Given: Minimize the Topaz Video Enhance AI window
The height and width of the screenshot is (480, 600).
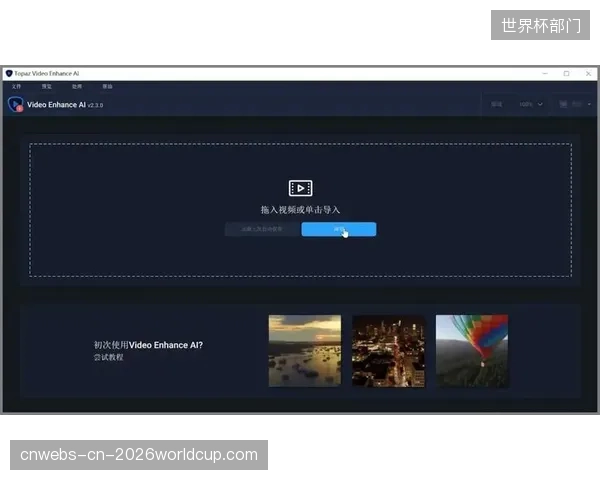Looking at the screenshot, I should tap(545, 73).
